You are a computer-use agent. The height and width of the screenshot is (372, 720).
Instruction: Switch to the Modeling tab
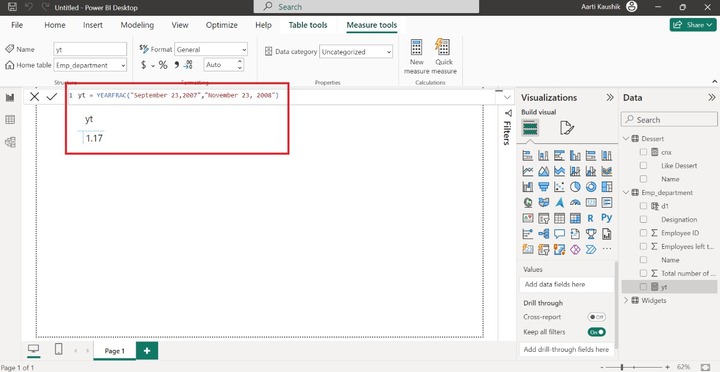tap(137, 25)
